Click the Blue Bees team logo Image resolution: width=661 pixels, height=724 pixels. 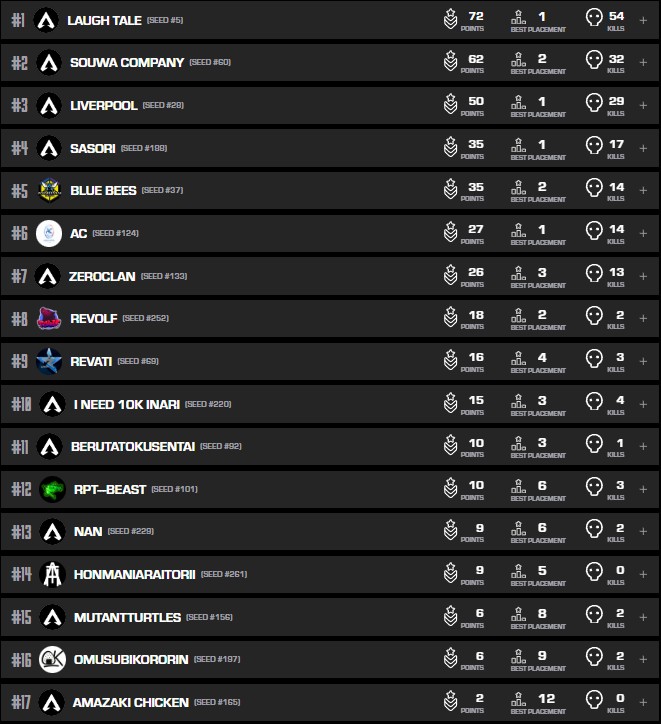tap(50, 190)
